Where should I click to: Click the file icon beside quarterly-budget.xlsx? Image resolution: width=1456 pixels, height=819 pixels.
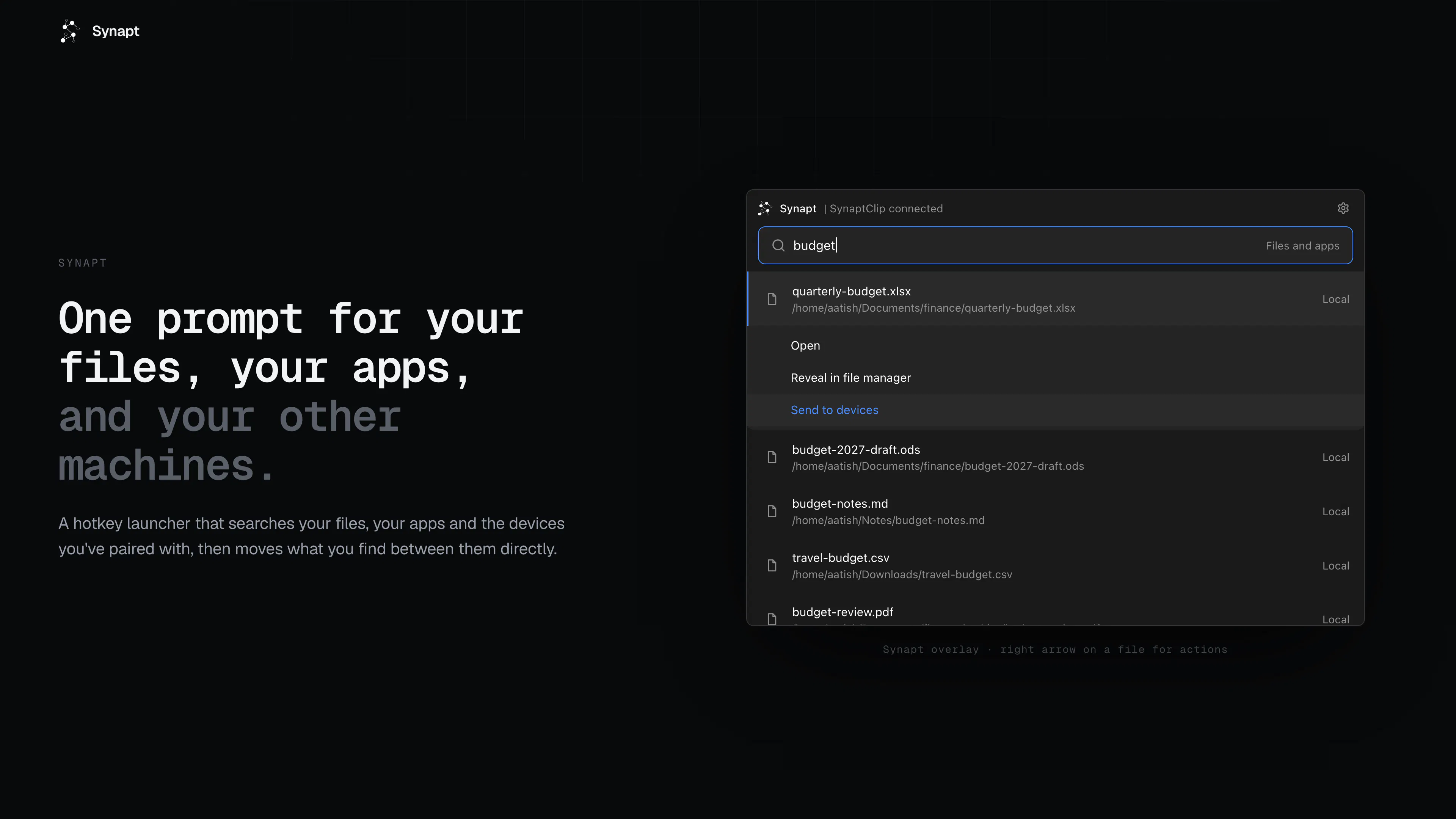click(x=772, y=299)
